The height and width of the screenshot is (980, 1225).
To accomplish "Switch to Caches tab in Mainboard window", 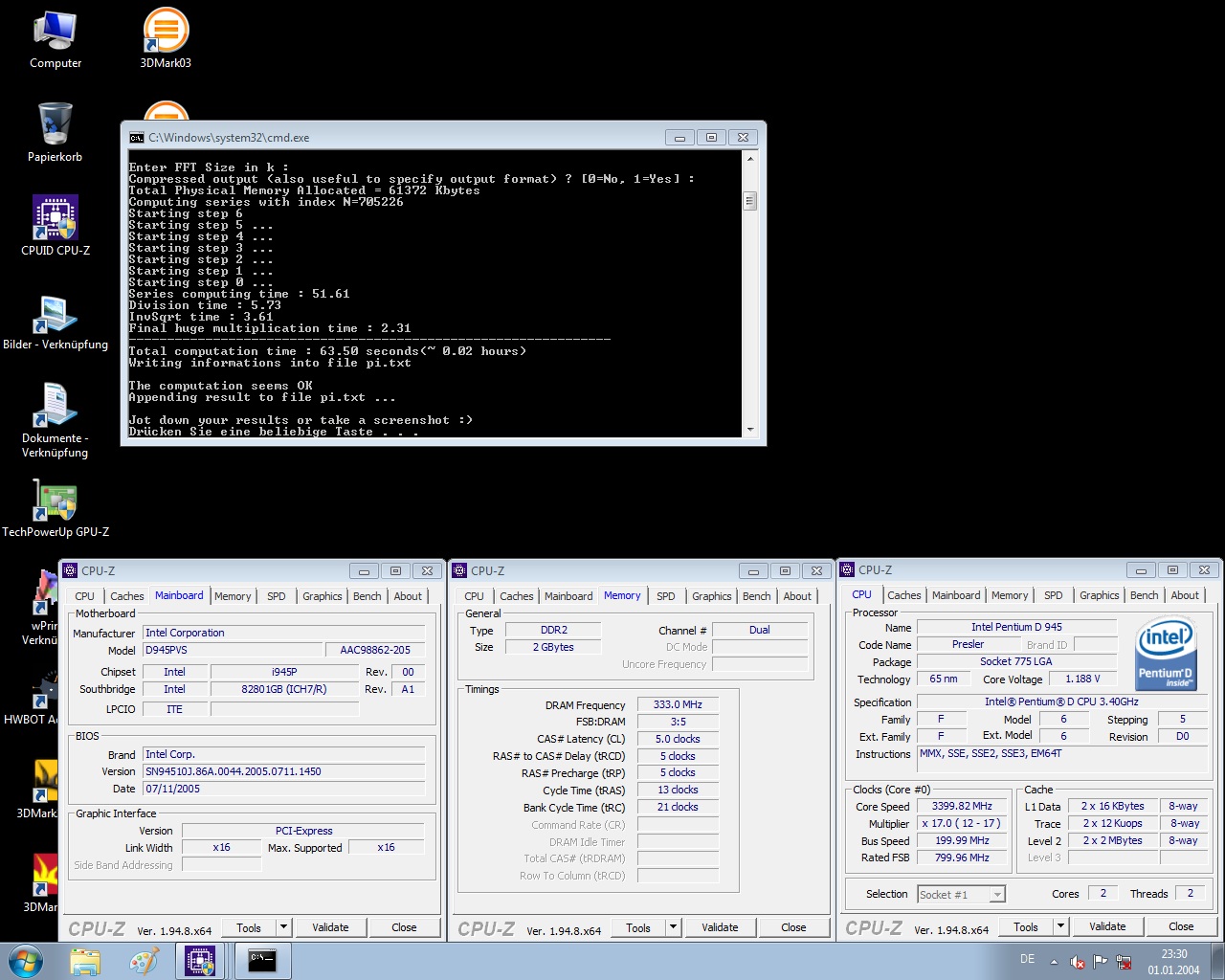I will [127, 596].
